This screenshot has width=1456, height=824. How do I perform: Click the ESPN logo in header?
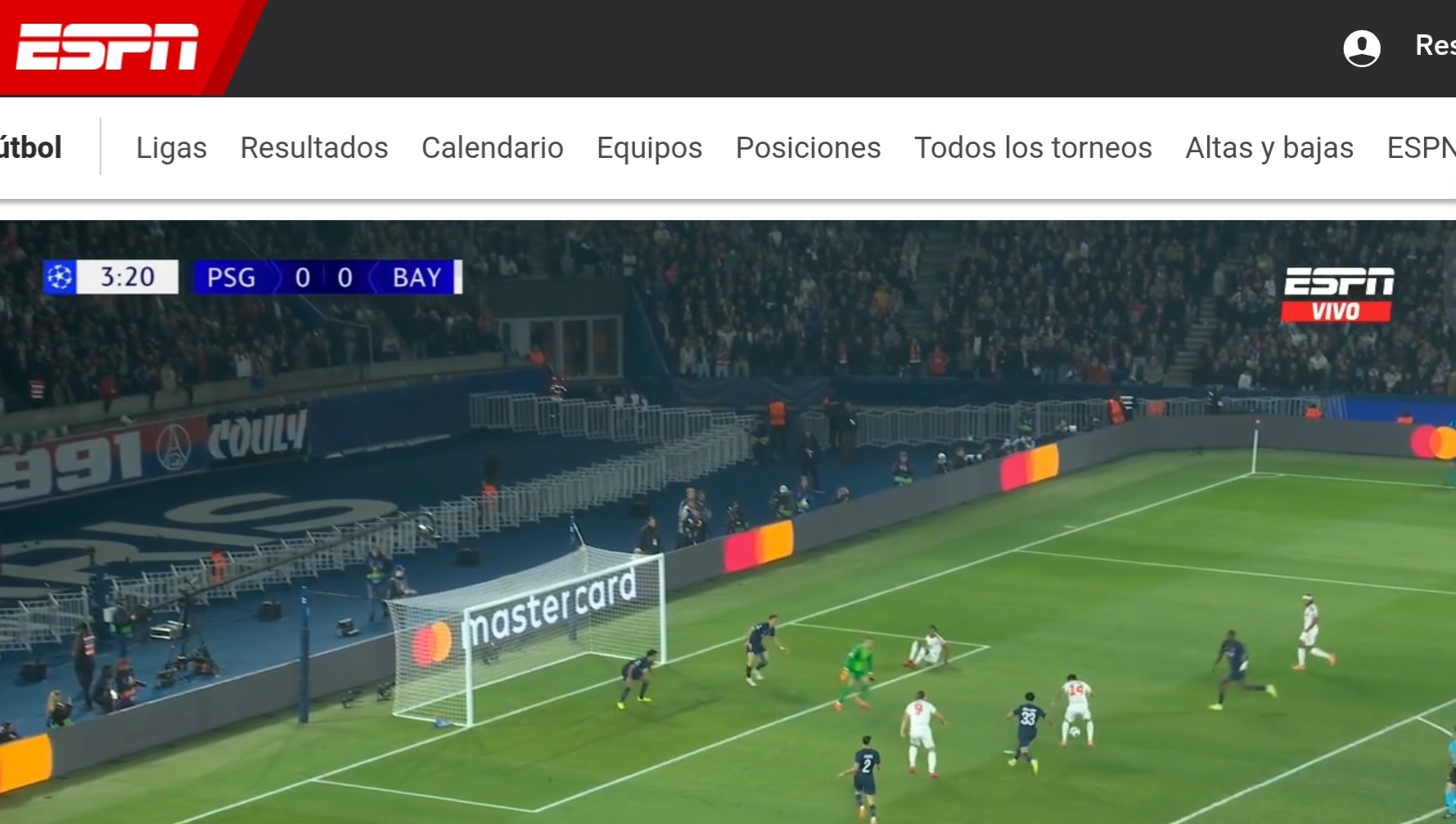(x=107, y=47)
